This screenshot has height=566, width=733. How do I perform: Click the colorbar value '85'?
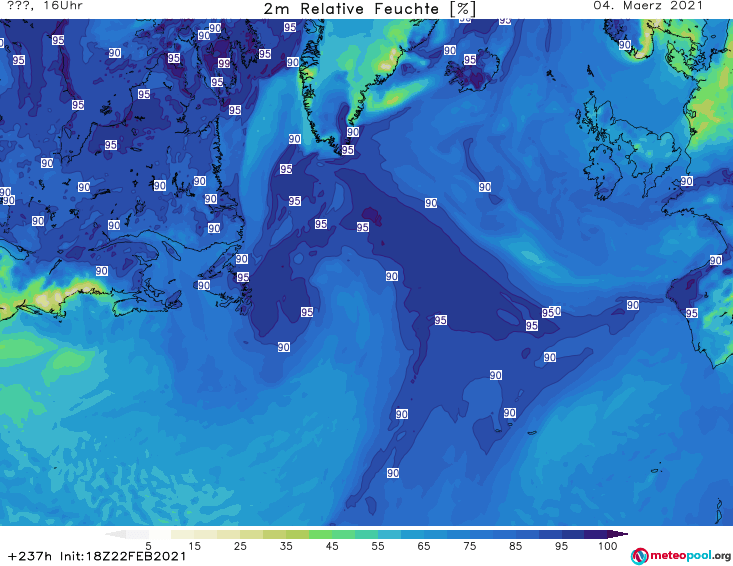click(x=515, y=546)
